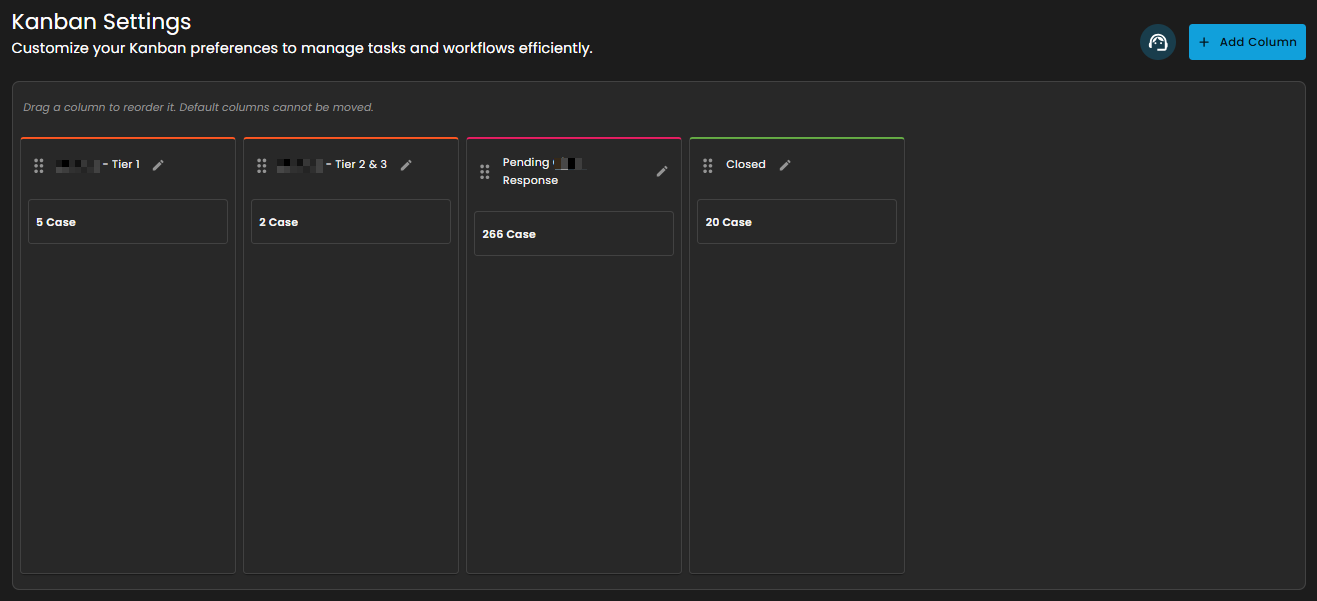Click the drag-to-reorder hint text
The height and width of the screenshot is (601, 1317).
point(198,107)
